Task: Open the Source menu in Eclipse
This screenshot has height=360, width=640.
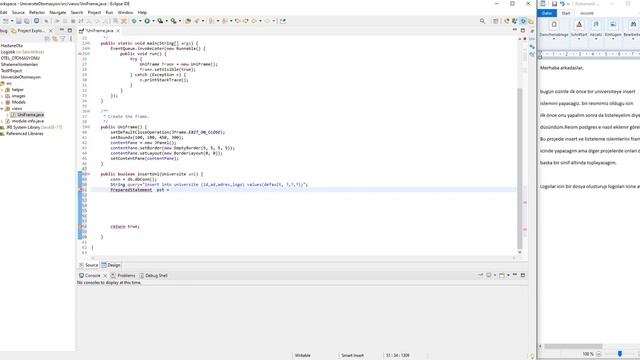Action: [x=18, y=13]
